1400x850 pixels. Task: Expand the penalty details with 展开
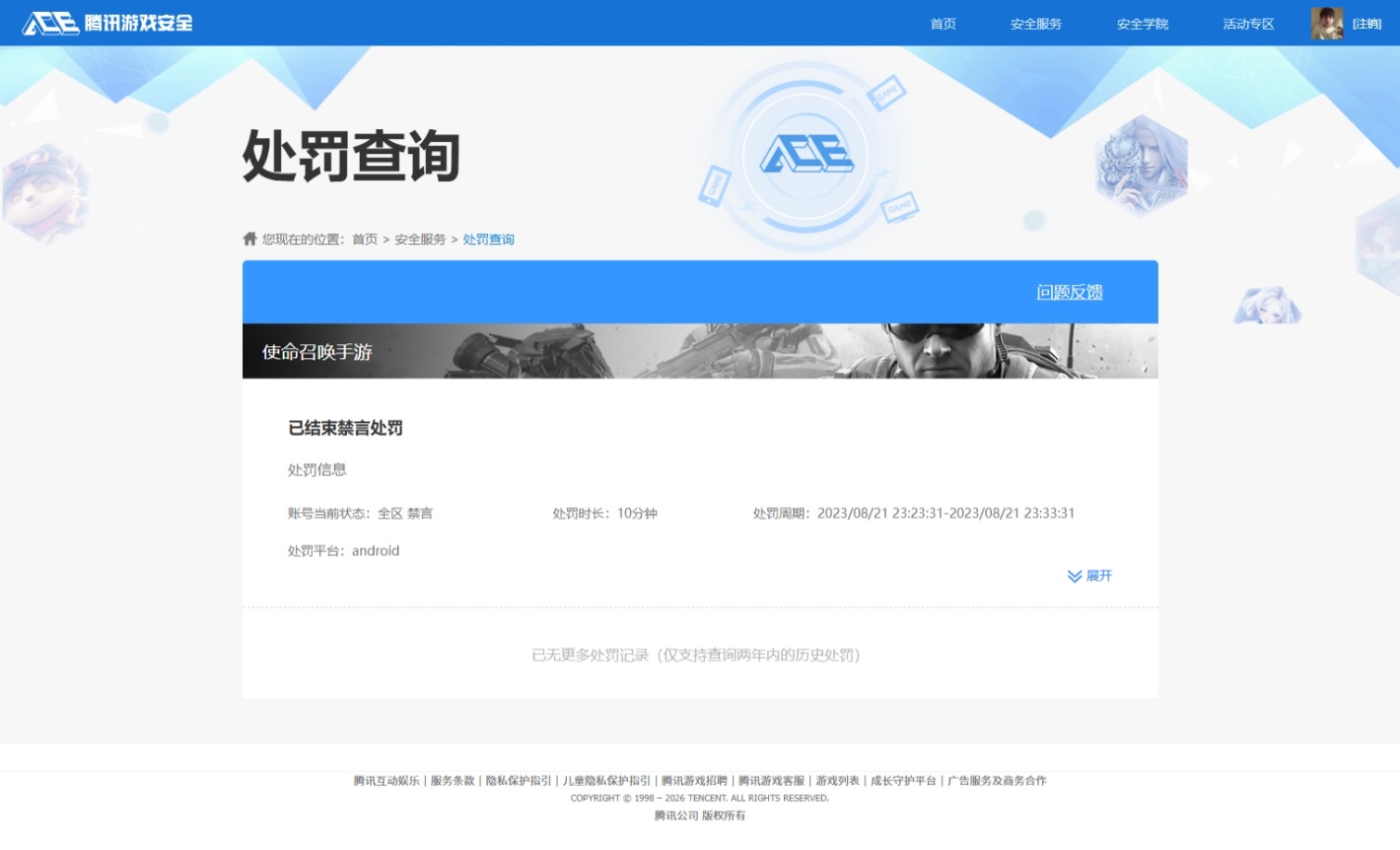[x=1089, y=576]
